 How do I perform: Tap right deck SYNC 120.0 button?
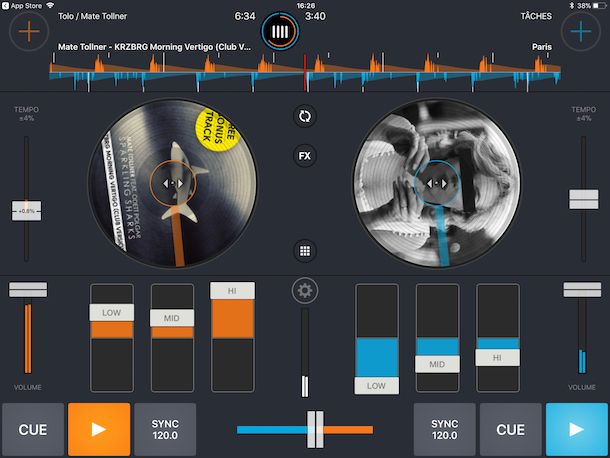click(x=444, y=429)
